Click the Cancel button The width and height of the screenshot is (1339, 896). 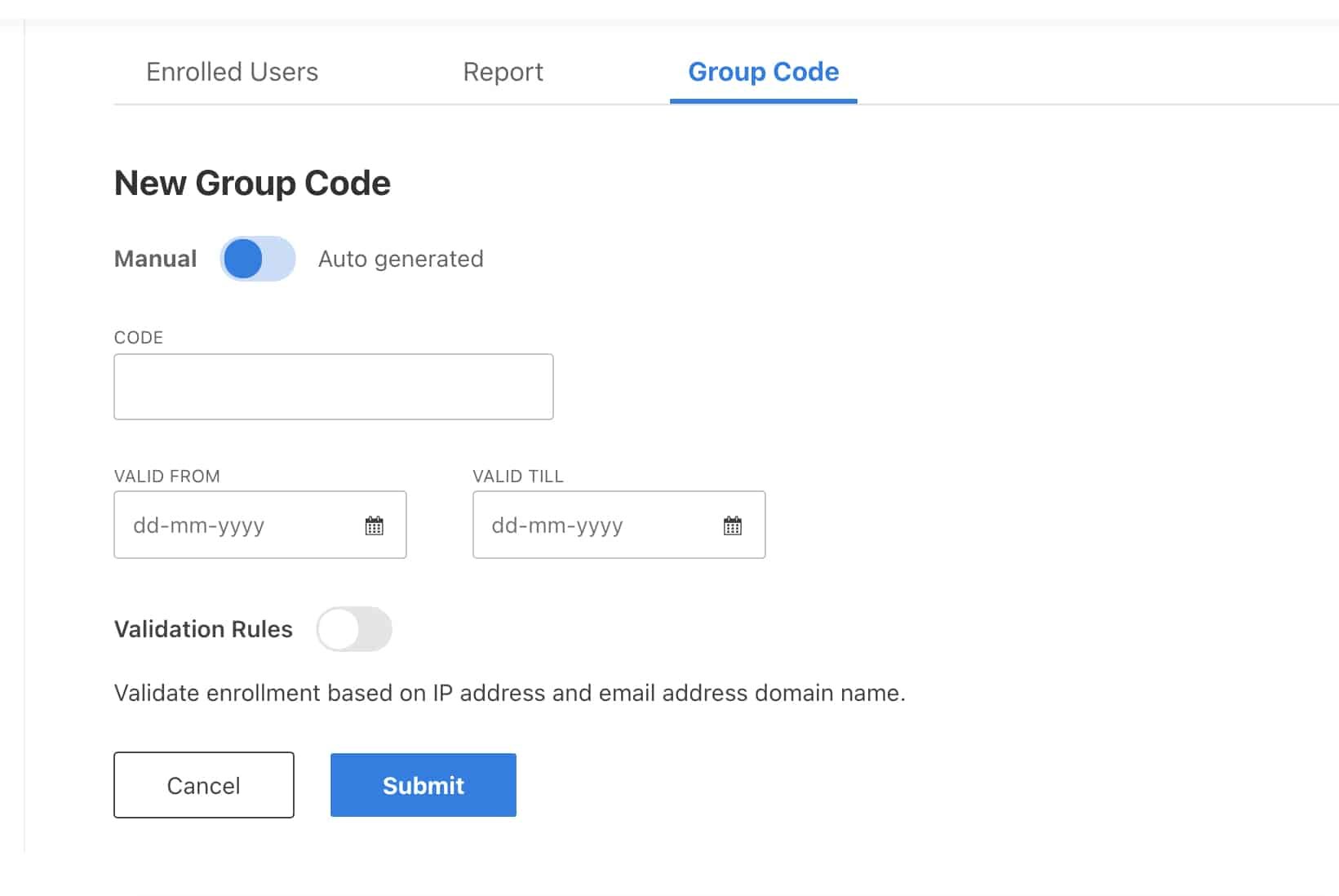pos(204,785)
